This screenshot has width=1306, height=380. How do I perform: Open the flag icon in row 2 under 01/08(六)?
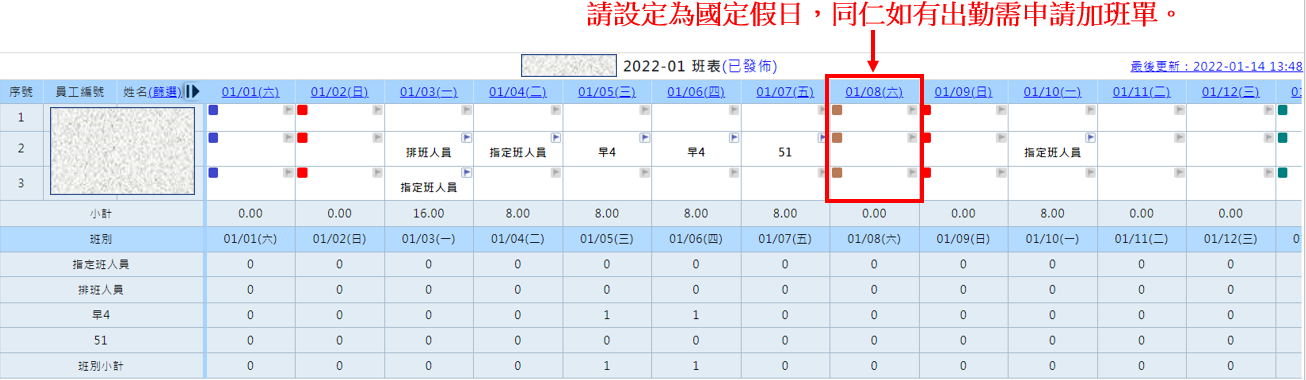(912, 137)
